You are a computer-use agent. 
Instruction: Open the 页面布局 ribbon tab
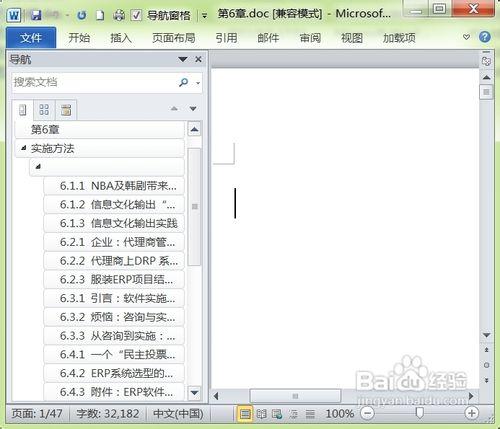pyautogui.click(x=174, y=38)
